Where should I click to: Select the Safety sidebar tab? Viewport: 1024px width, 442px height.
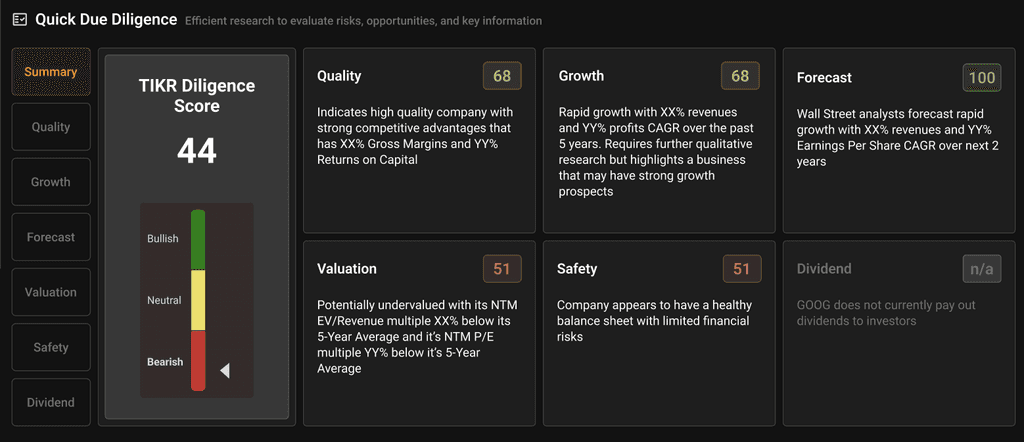(x=51, y=347)
